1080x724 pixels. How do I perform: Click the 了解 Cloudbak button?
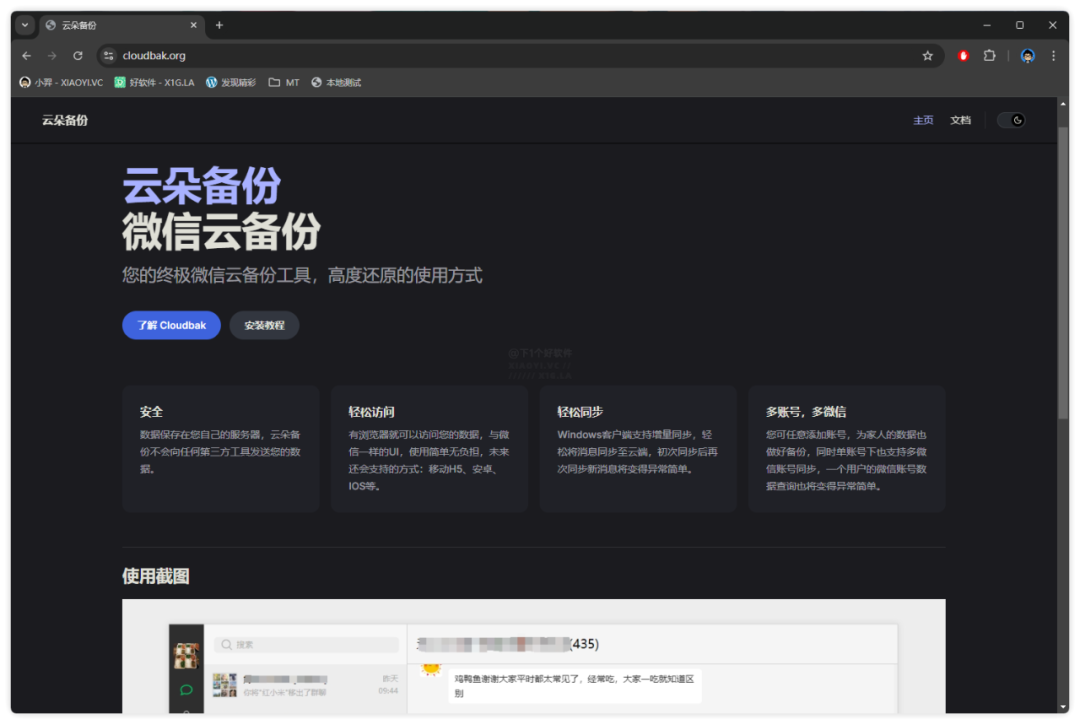point(171,325)
